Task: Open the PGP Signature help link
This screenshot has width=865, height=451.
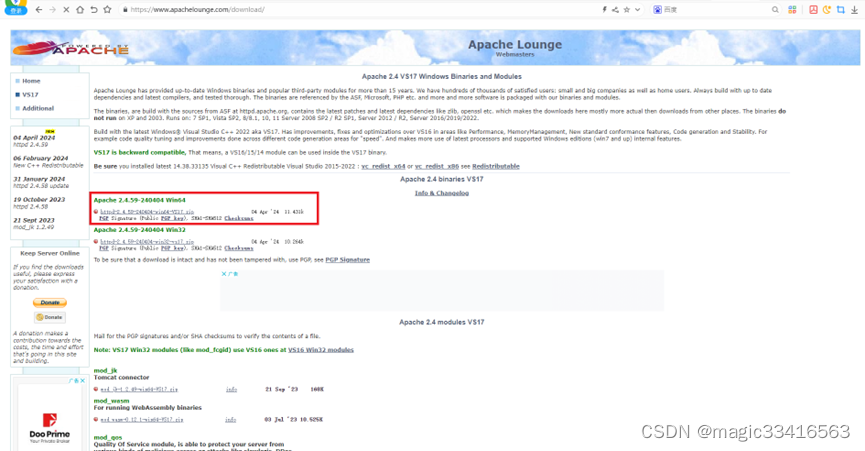Action: pyautogui.click(x=348, y=260)
